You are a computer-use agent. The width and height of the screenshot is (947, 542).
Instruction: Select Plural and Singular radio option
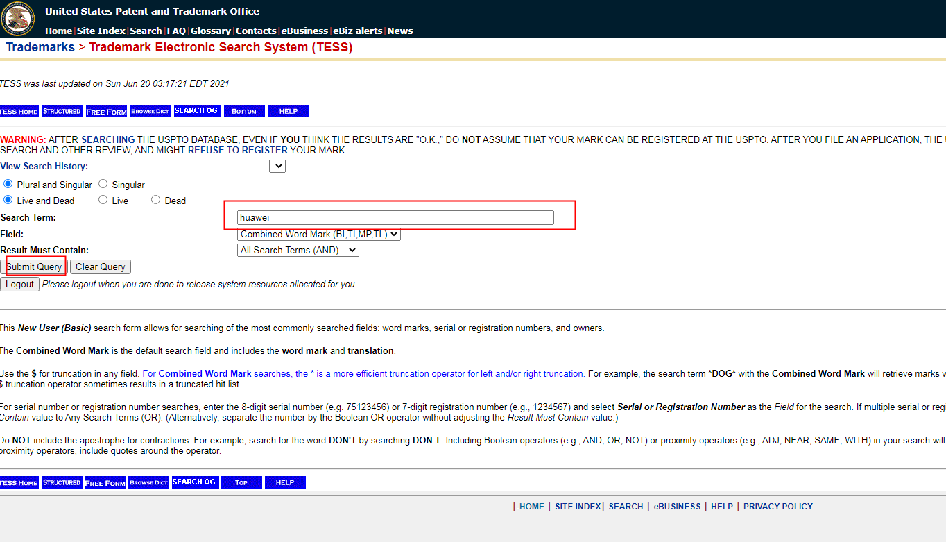click(x=8, y=184)
